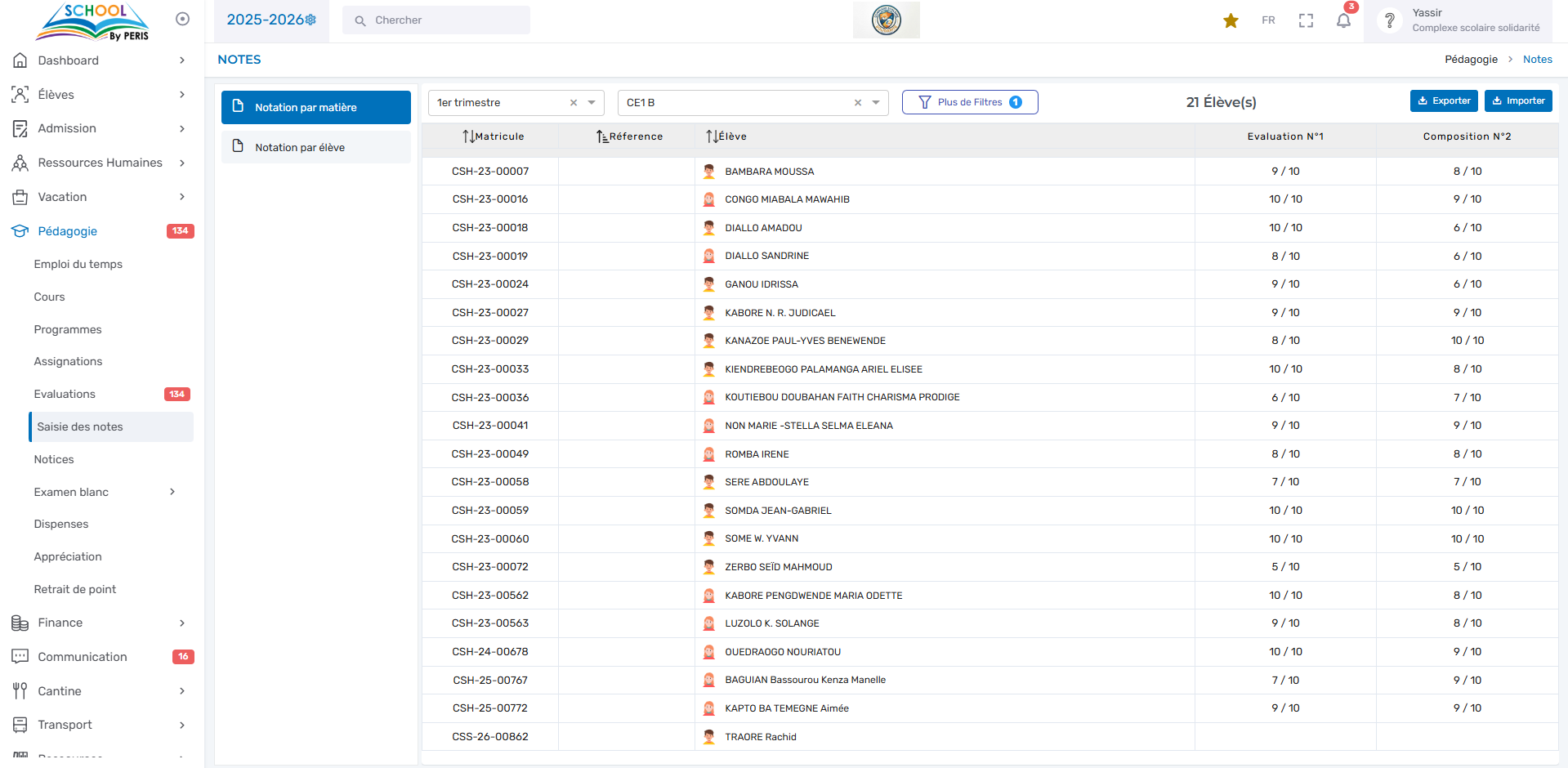Open the notifications bell
Viewport: 1568px width, 768px height.
tap(1343, 20)
